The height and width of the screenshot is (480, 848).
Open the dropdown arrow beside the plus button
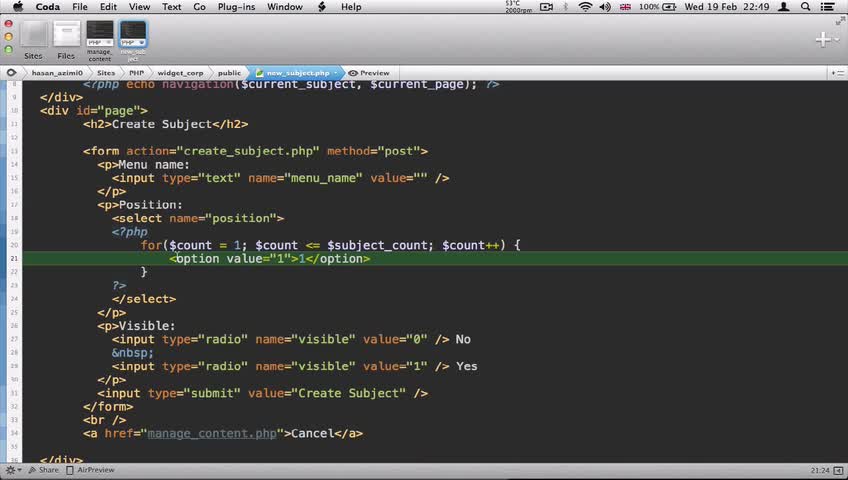(837, 39)
